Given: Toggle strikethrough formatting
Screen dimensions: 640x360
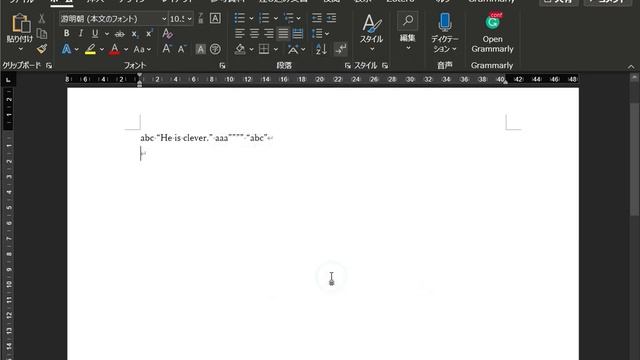Looking at the screenshot, I should (120, 33).
